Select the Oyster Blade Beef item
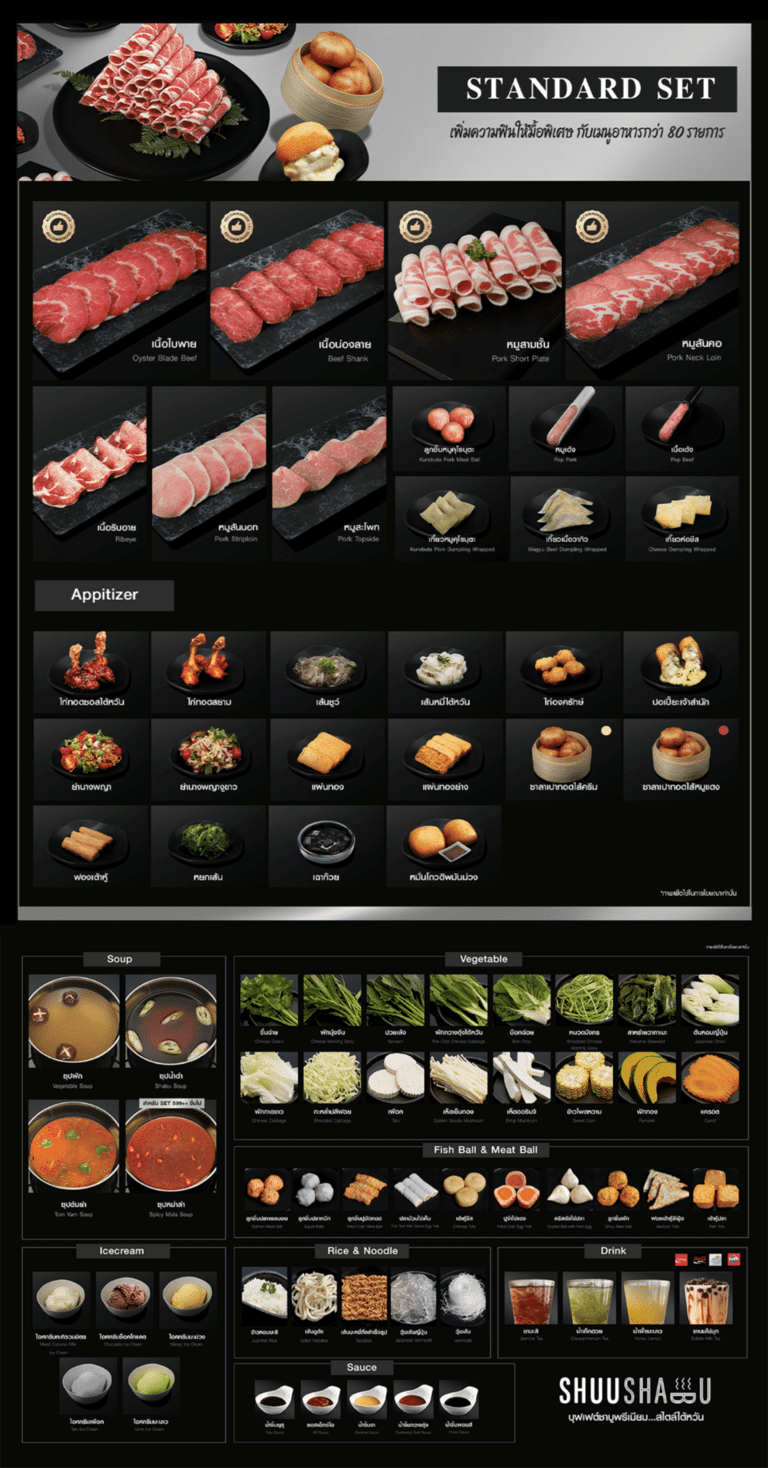 (x=119, y=290)
